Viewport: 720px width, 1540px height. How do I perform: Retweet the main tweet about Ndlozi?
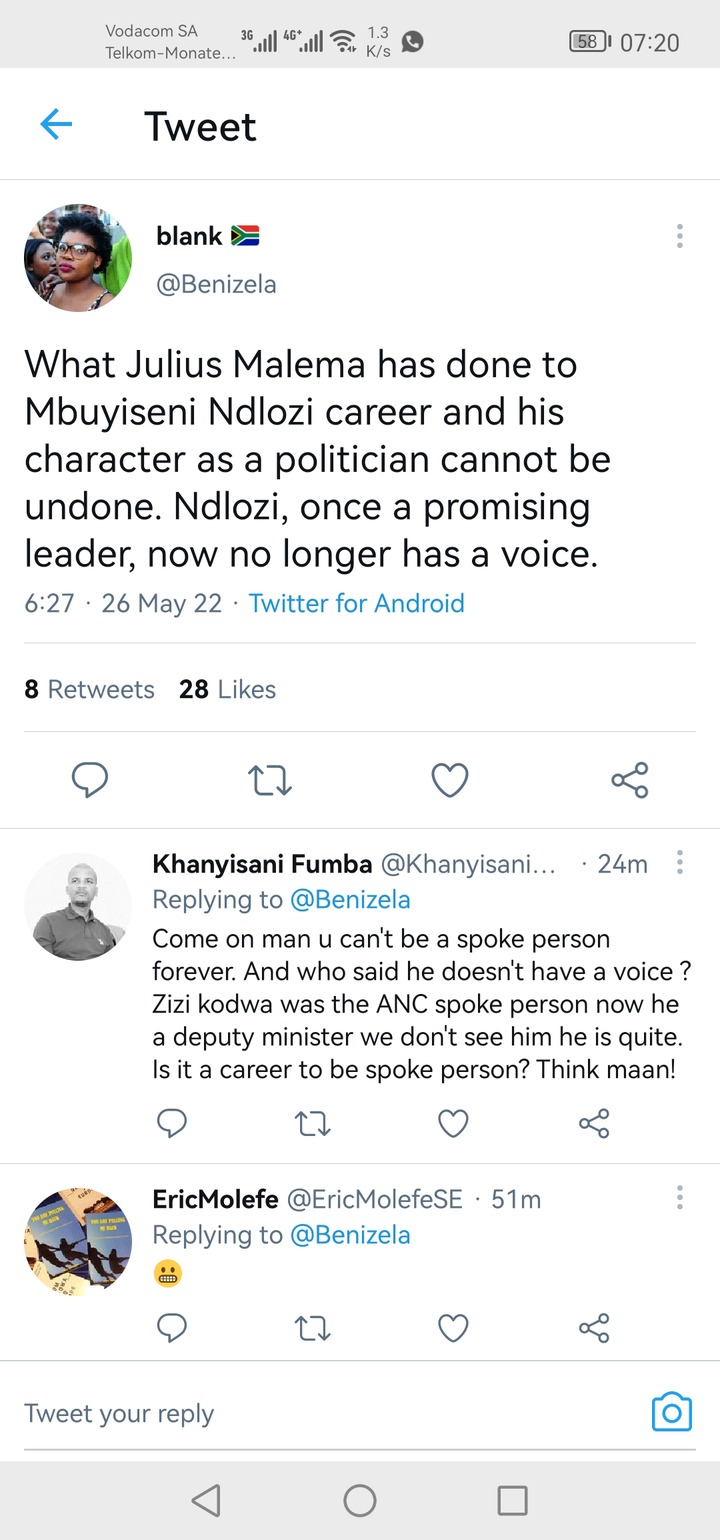pos(269,780)
